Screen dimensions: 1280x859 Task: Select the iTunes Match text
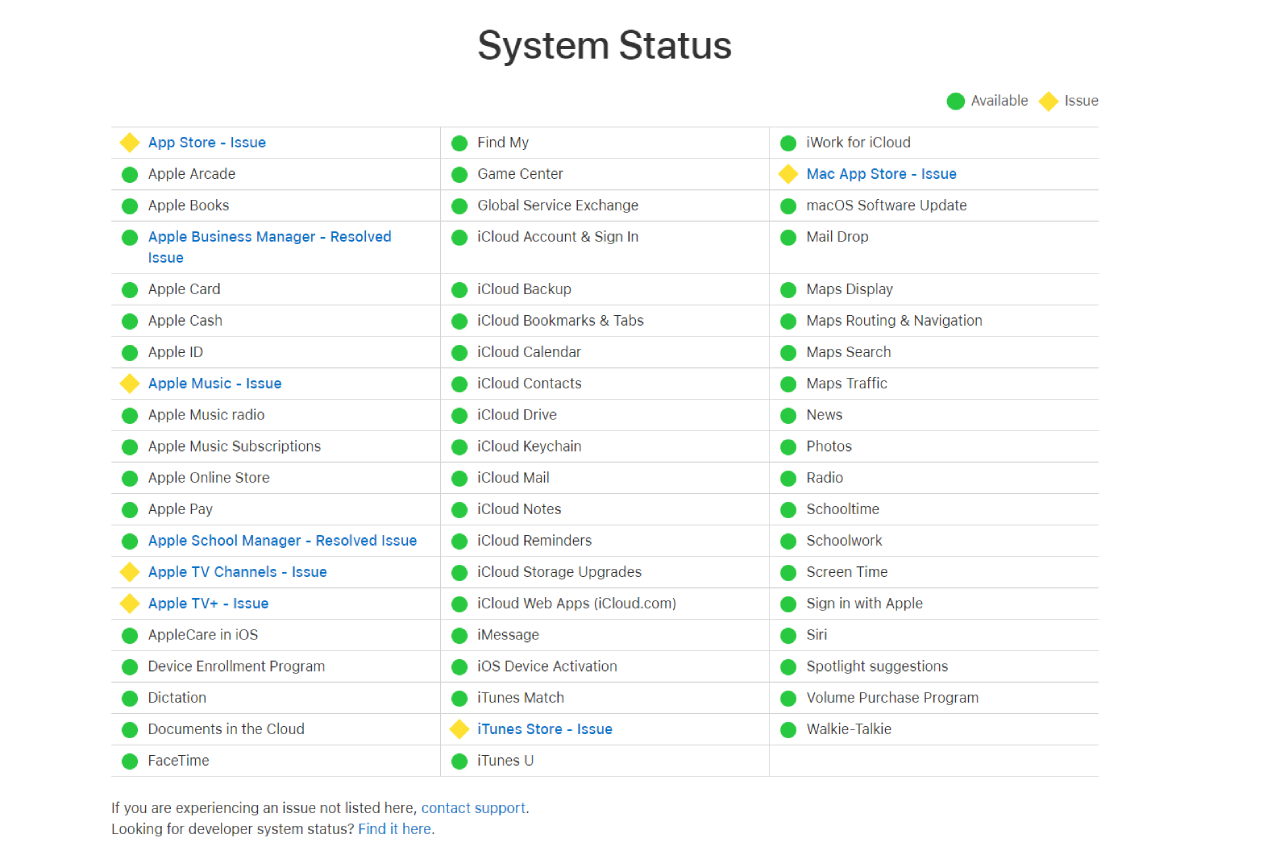pyautogui.click(x=521, y=697)
